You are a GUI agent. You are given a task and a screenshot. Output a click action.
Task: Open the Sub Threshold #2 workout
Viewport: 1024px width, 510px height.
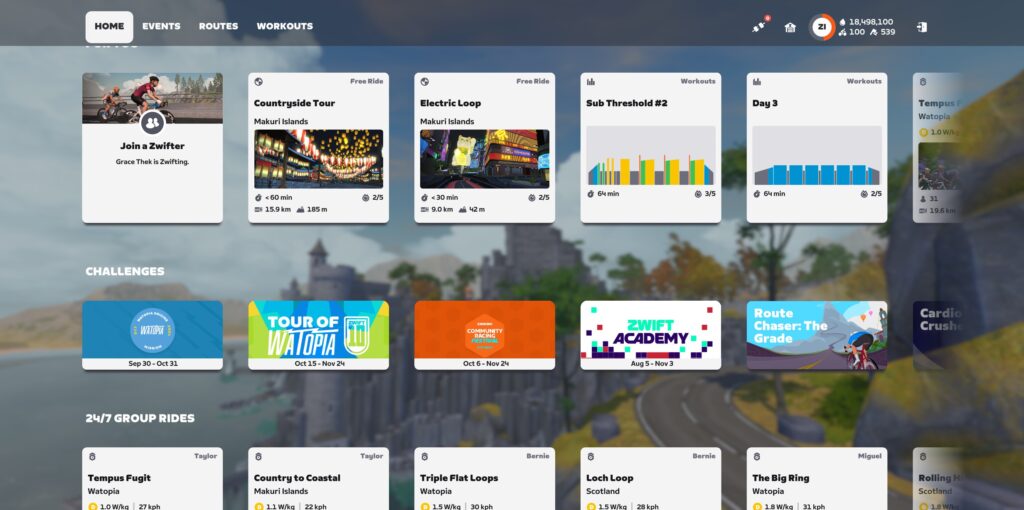650,148
